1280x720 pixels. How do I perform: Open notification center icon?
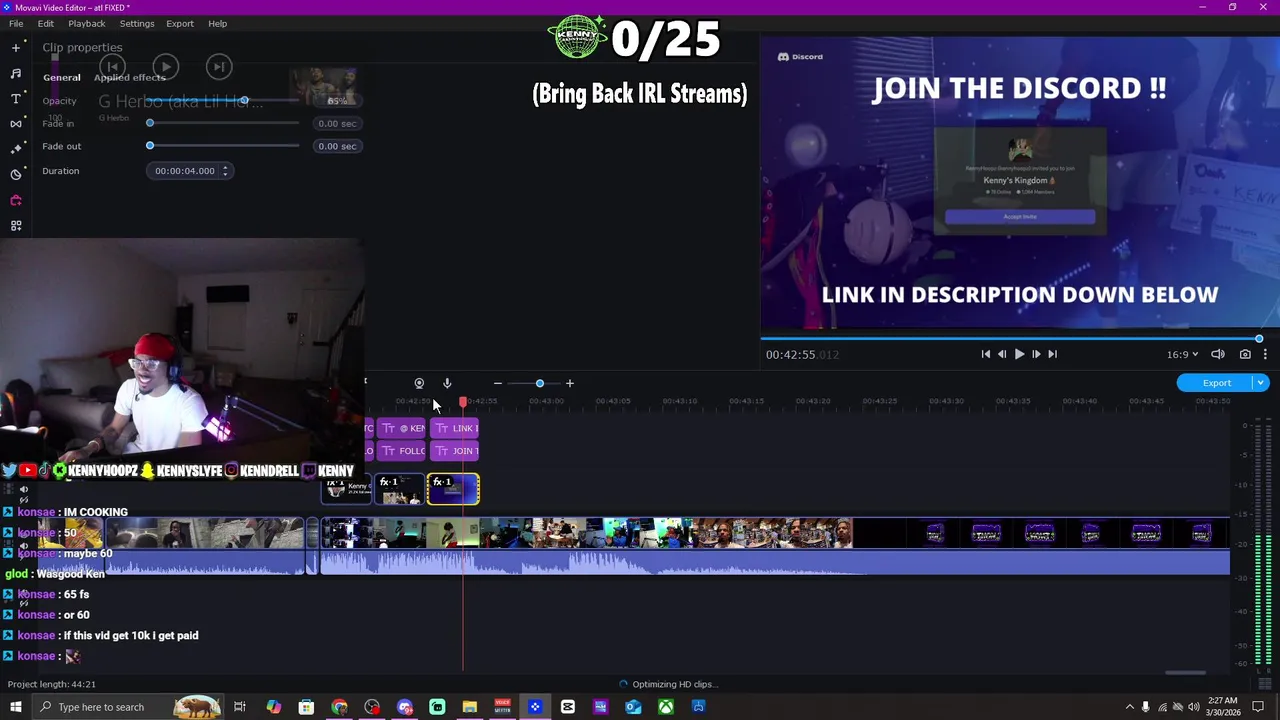[1259, 707]
